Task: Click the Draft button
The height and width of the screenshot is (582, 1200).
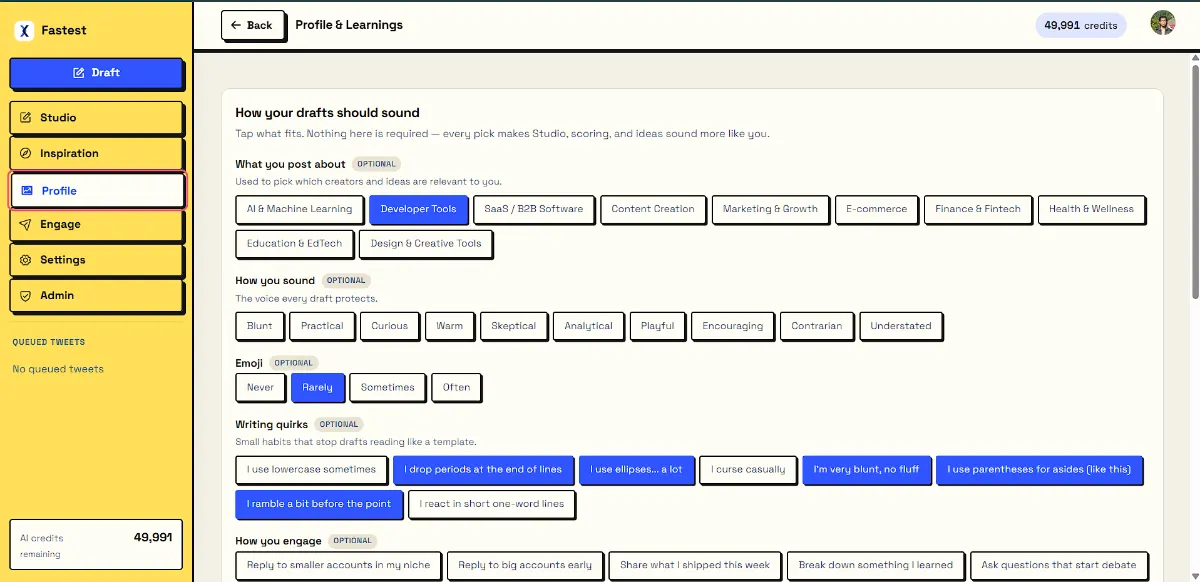Action: [x=96, y=73]
